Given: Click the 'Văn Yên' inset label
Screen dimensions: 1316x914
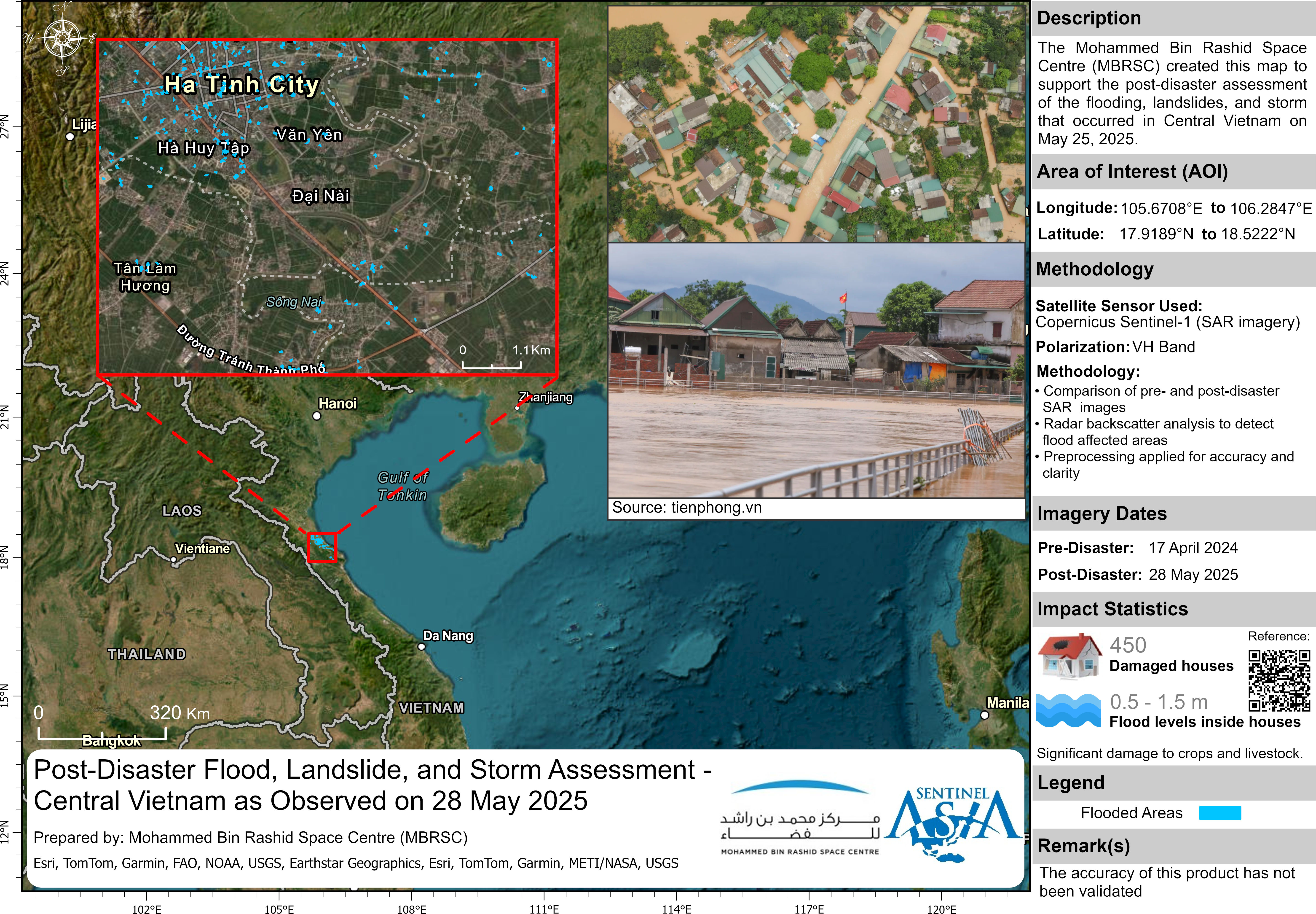Looking at the screenshot, I should (x=309, y=134).
